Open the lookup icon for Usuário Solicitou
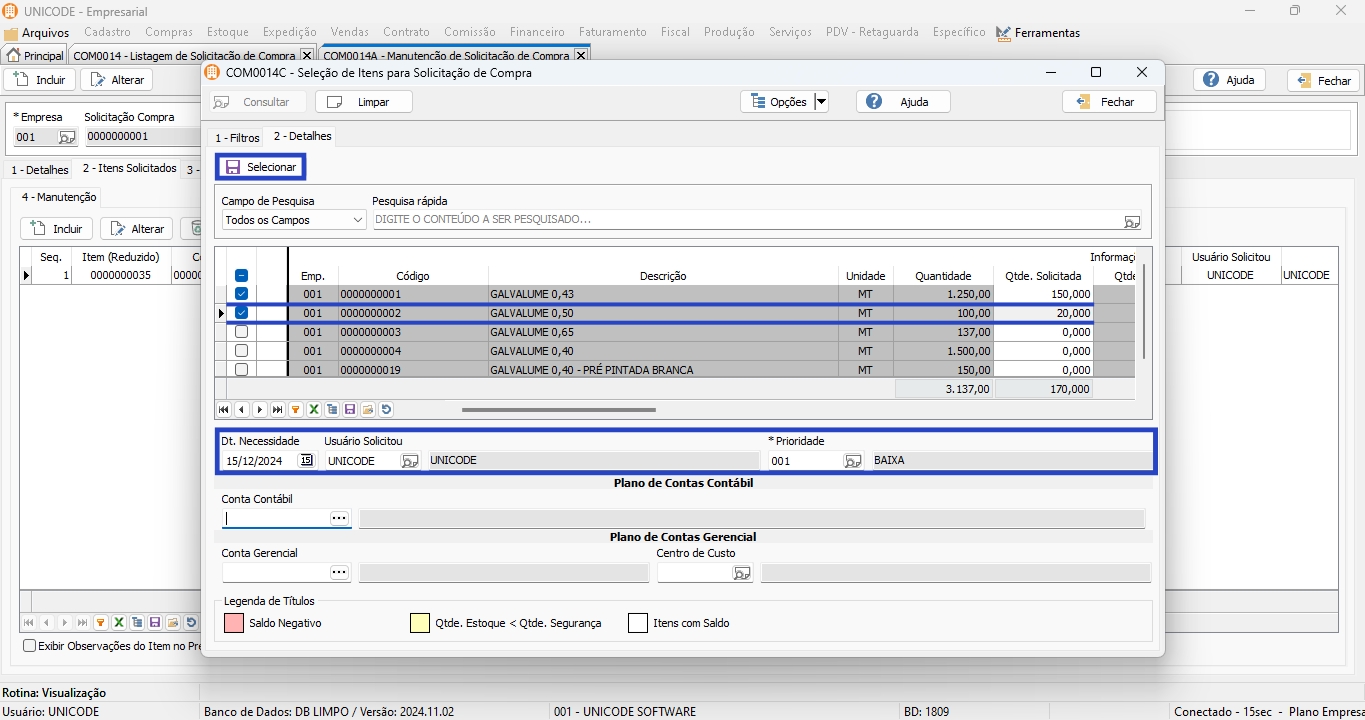 (410, 461)
